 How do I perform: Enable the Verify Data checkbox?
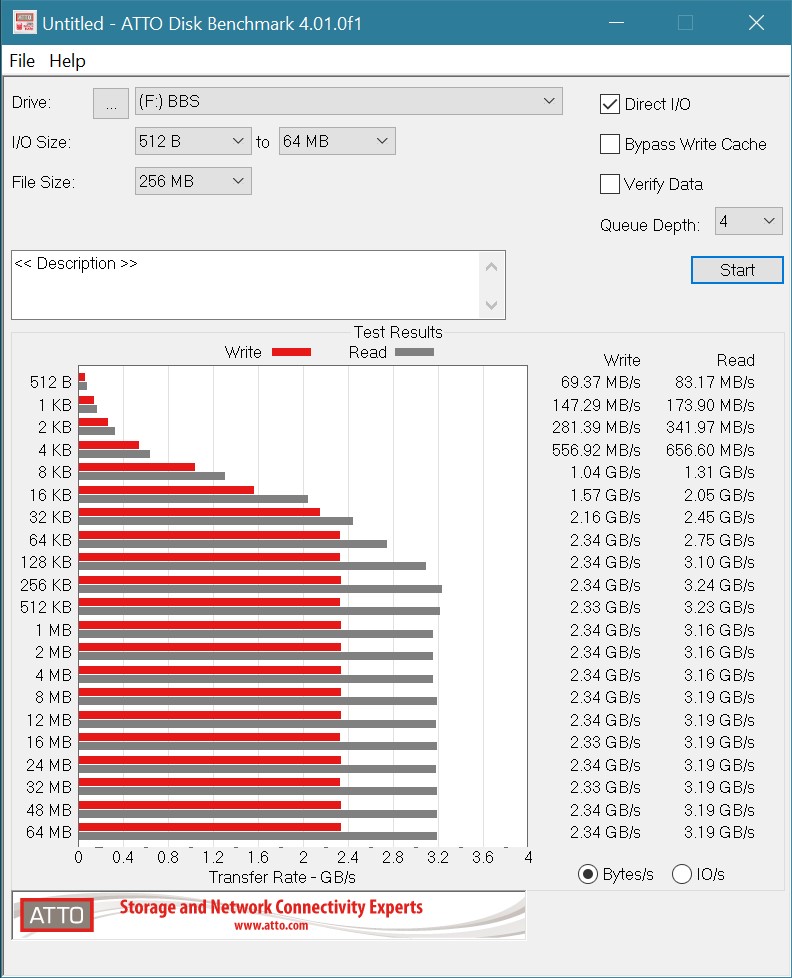click(609, 184)
